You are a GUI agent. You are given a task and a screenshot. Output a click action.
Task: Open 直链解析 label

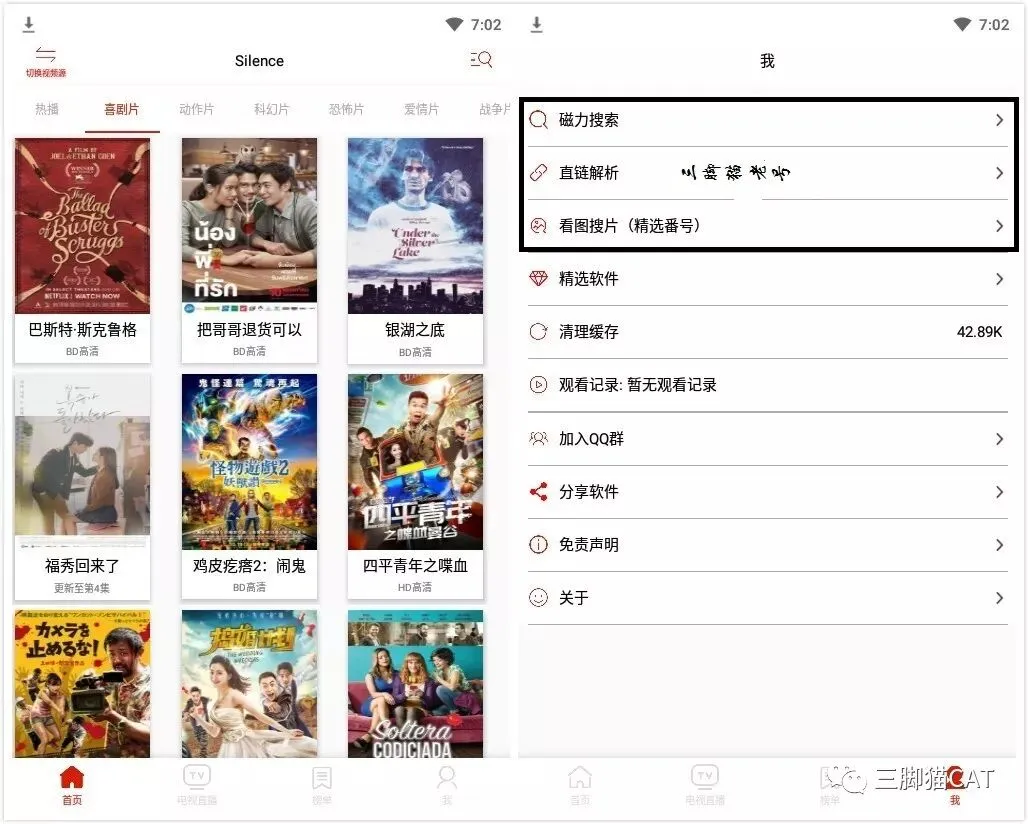click(589, 173)
